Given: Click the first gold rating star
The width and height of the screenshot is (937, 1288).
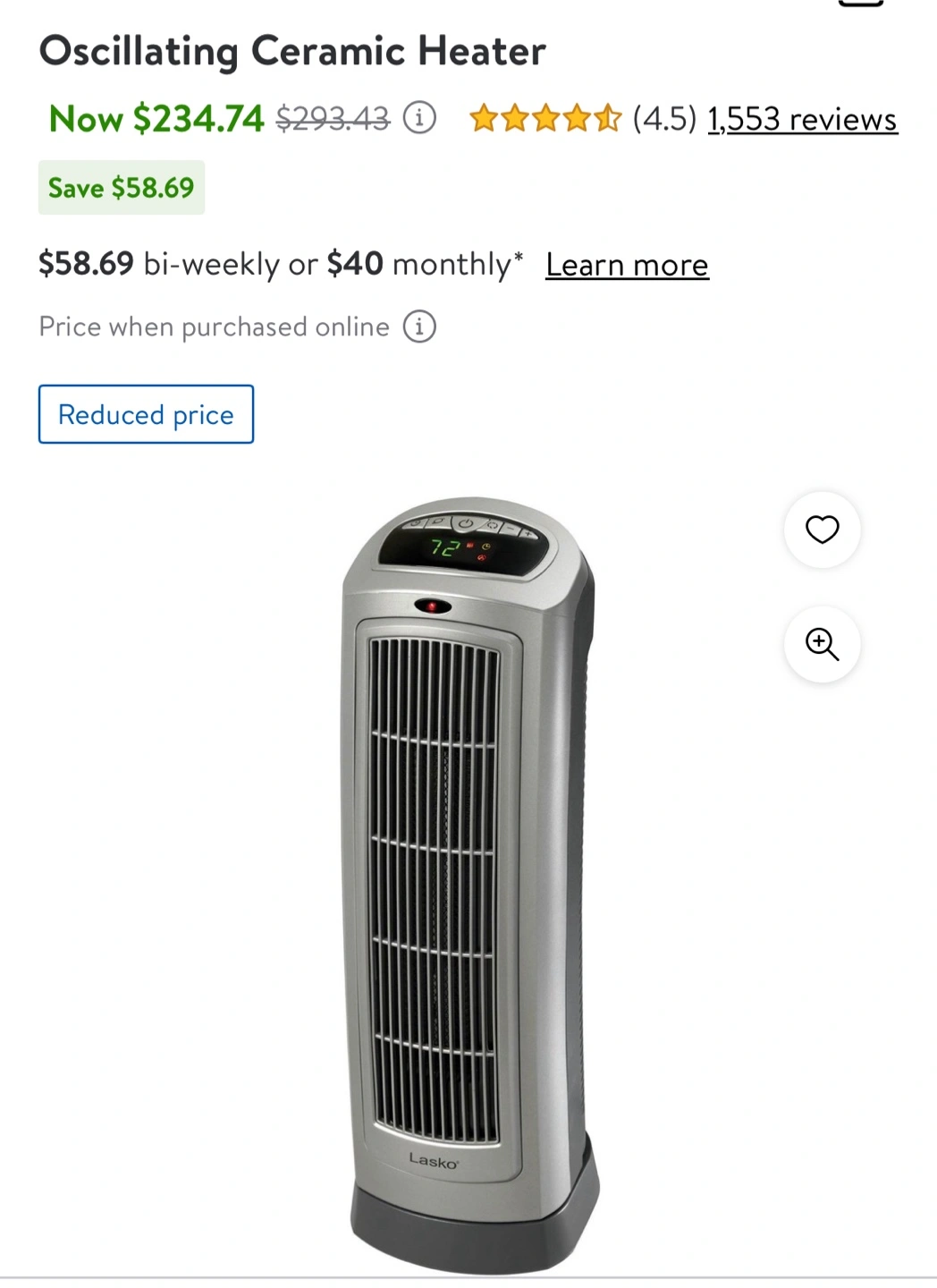Looking at the screenshot, I should click(484, 118).
